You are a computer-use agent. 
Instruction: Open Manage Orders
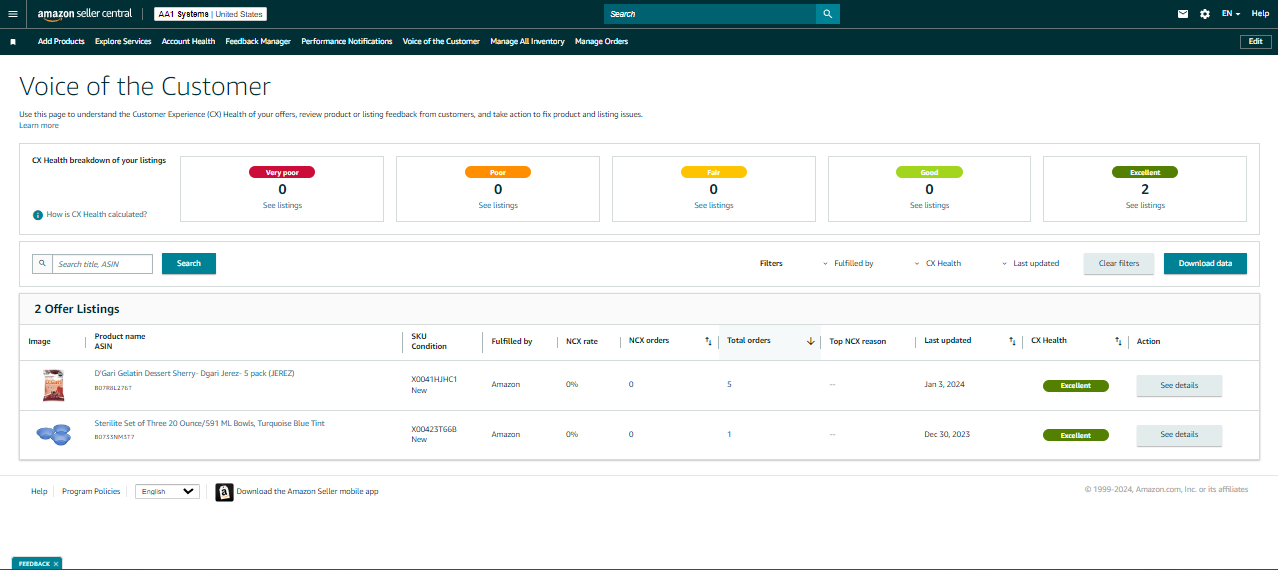602,42
